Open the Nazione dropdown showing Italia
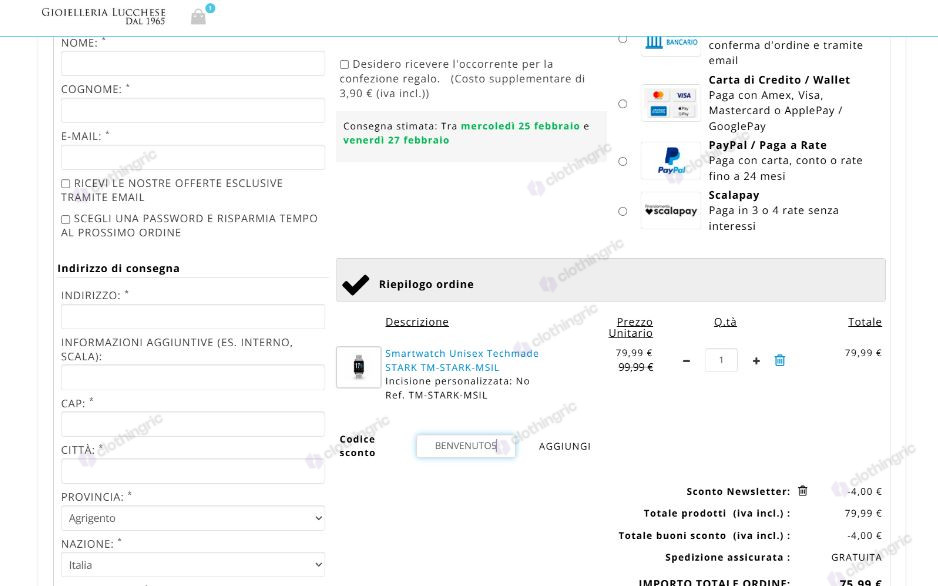 click(x=193, y=564)
